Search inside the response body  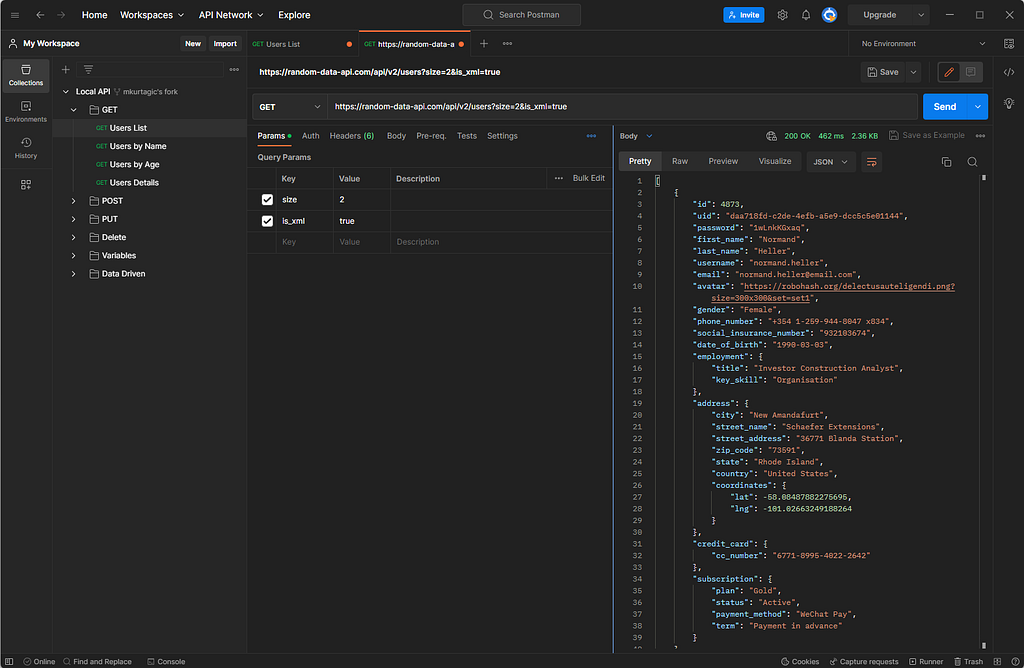(x=972, y=162)
